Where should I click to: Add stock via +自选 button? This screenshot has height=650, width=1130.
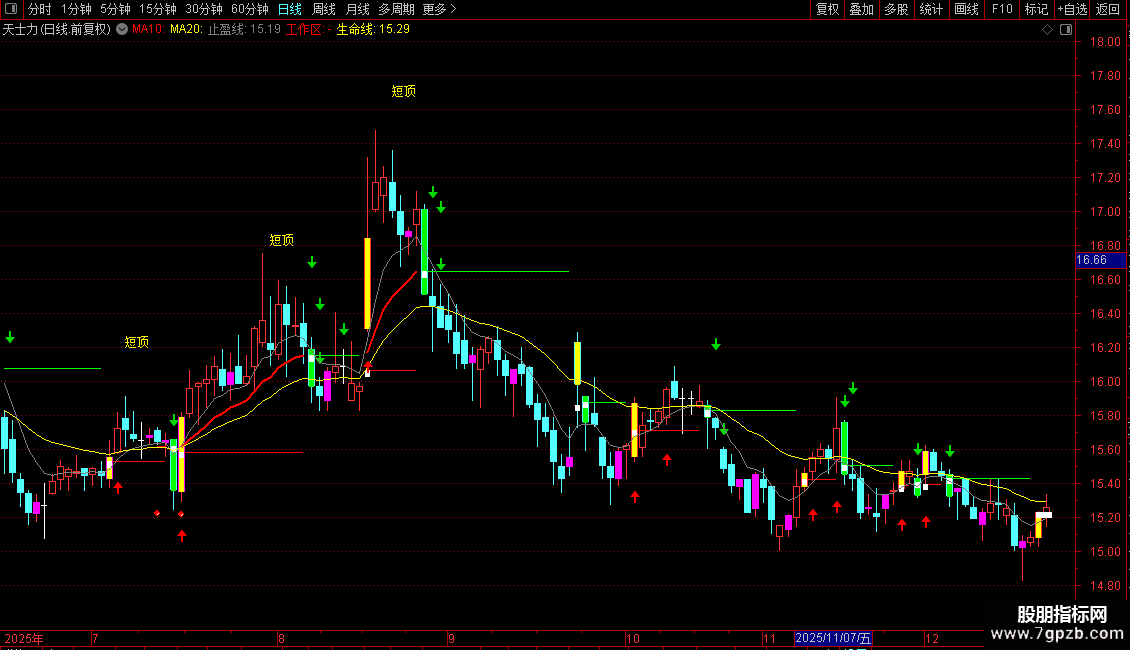[1072, 9]
